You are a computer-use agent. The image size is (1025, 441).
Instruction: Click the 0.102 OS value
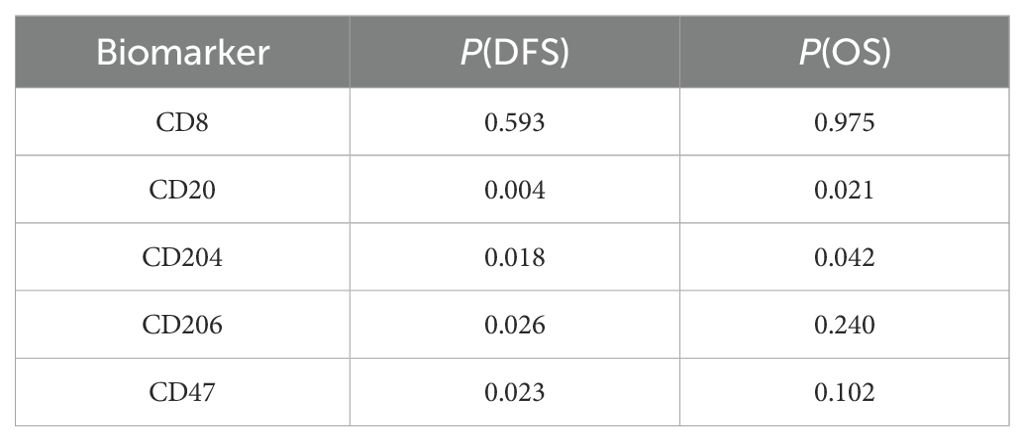tap(845, 392)
